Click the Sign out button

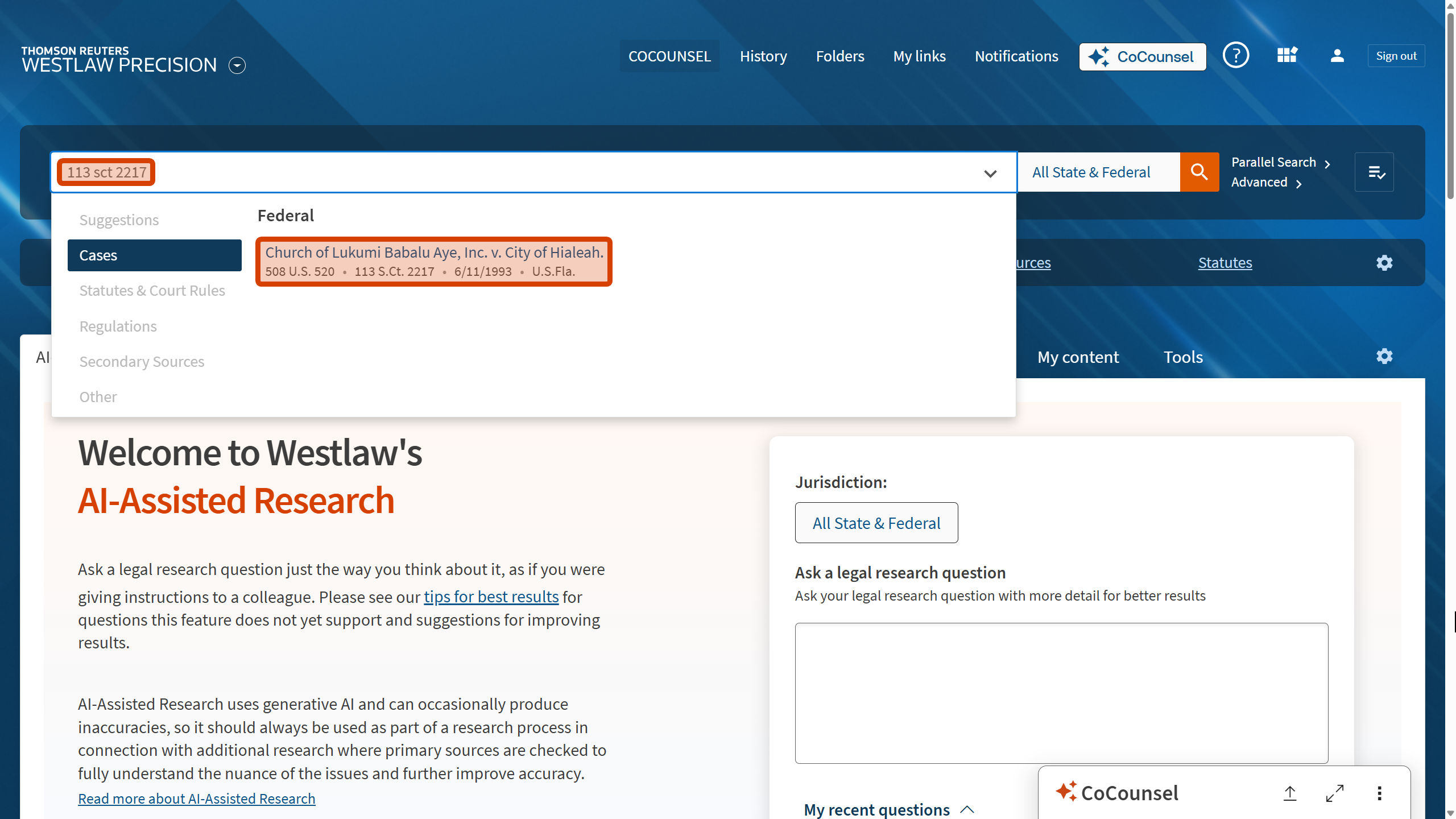pyautogui.click(x=1396, y=56)
